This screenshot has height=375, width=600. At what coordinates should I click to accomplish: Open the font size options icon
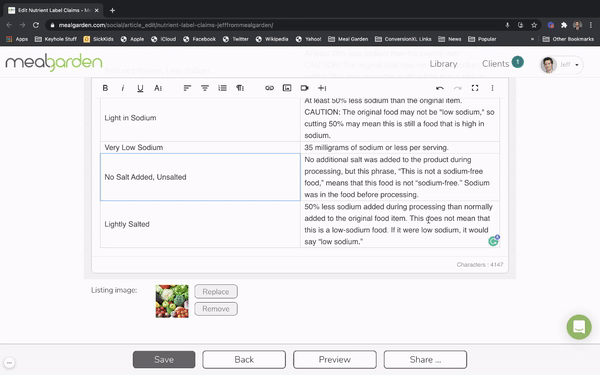click(158, 88)
